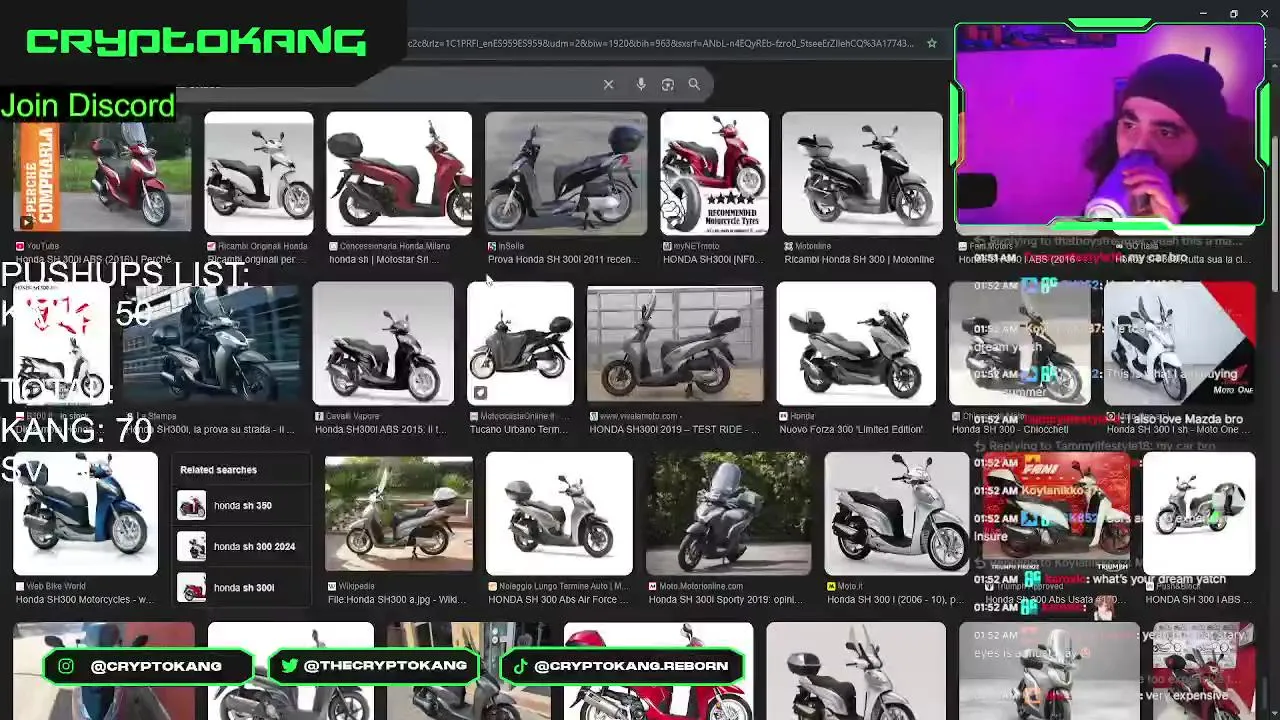The image size is (1280, 720).
Task: Open link 'Honda SH300i ABS 2015: il t...'
Action: pyautogui.click(x=381, y=430)
